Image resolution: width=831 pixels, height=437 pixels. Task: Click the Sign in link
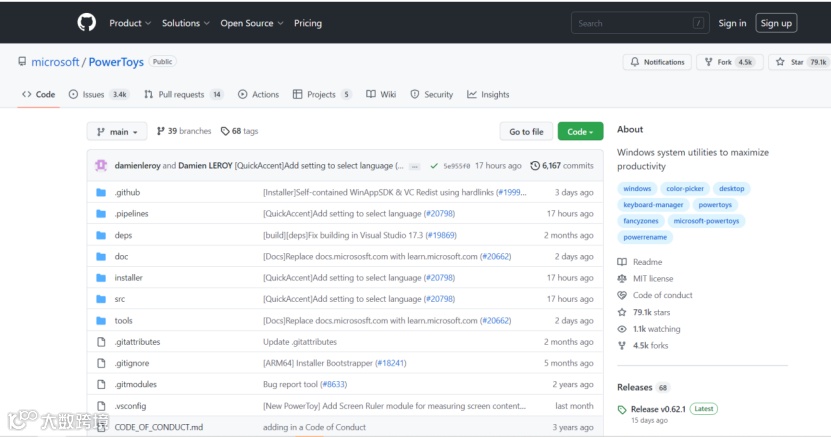coord(732,23)
